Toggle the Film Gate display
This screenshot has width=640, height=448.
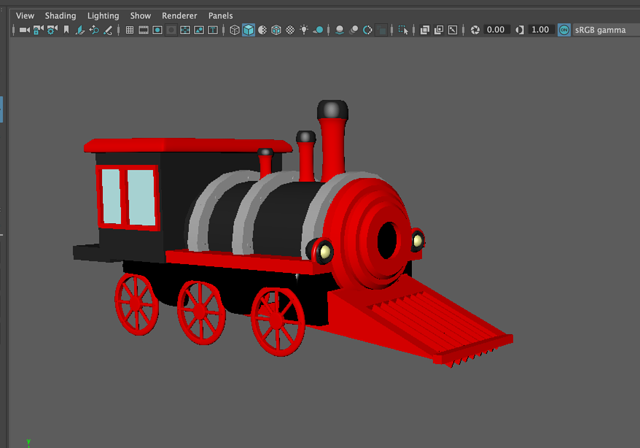pyautogui.click(x=143, y=30)
